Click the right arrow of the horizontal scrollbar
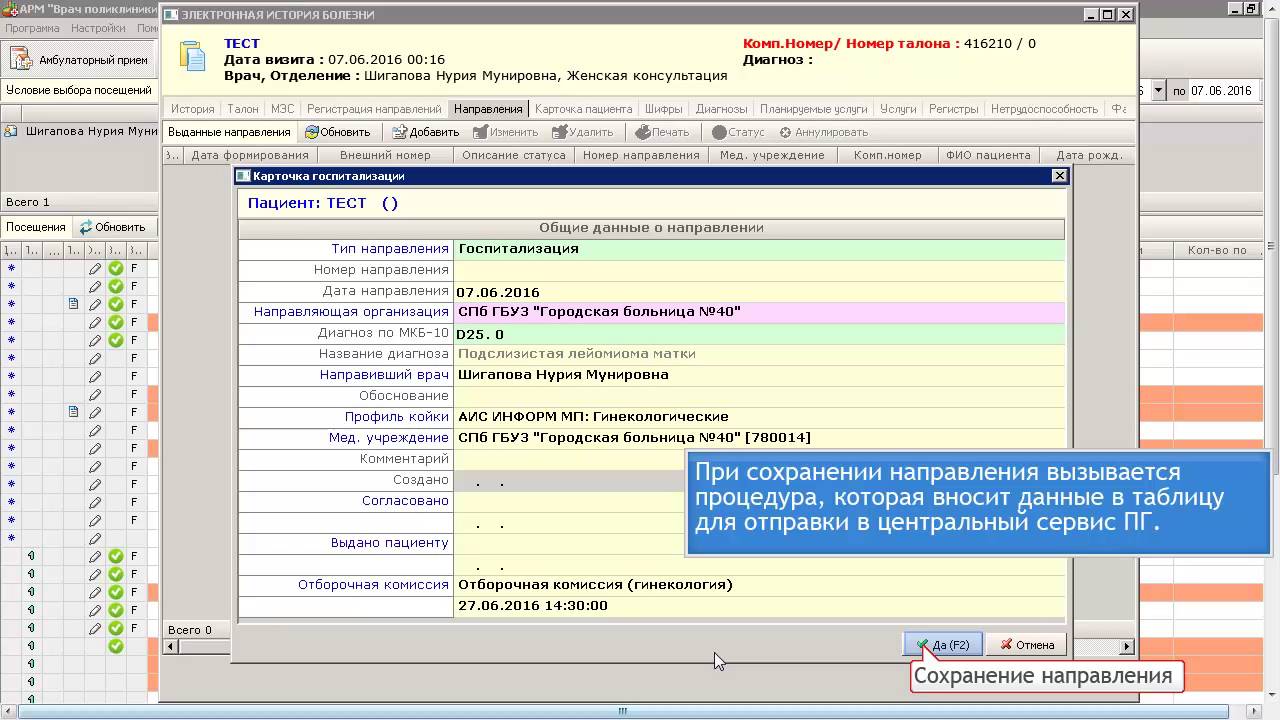 coord(1128,646)
